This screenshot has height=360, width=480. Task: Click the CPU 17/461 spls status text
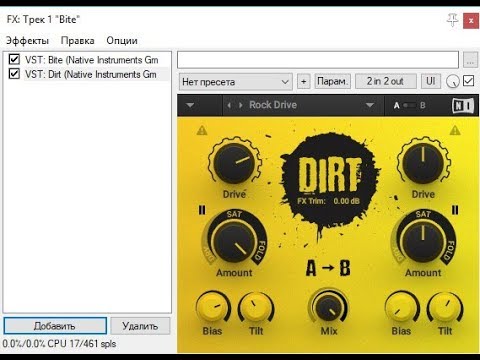pyautogui.click(x=59, y=343)
